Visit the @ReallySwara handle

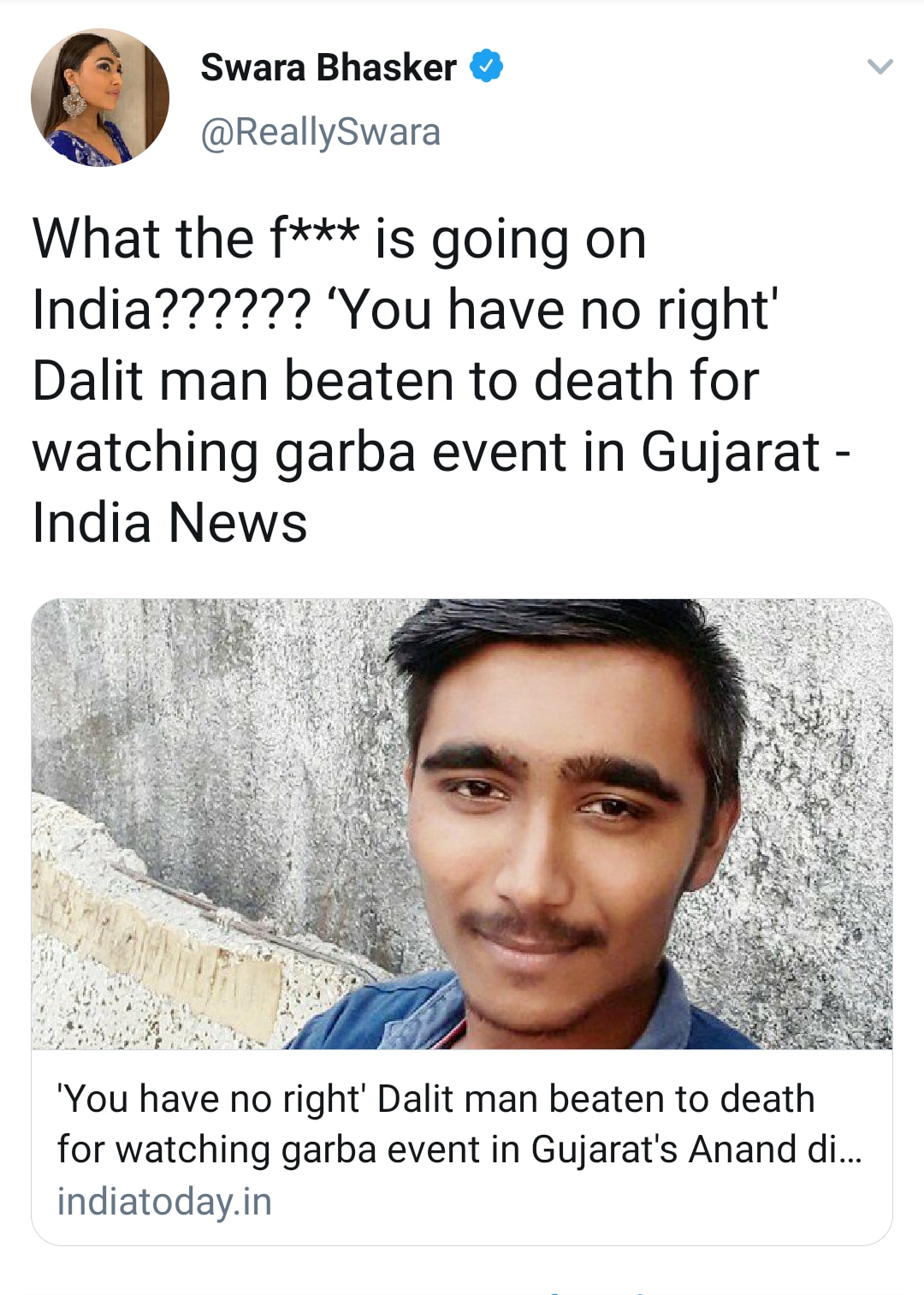[321, 132]
